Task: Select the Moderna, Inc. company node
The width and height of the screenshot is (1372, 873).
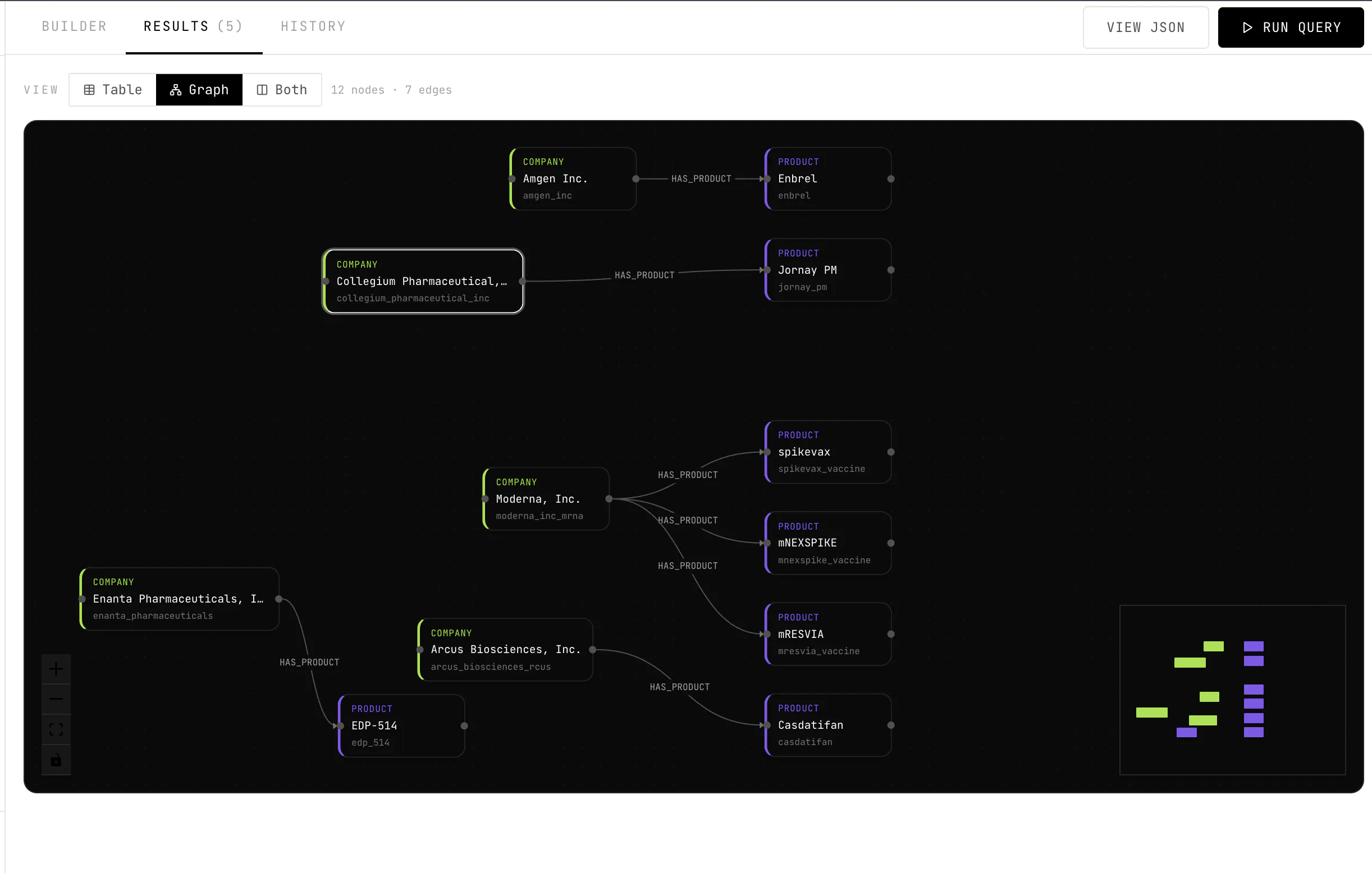Action: point(546,499)
